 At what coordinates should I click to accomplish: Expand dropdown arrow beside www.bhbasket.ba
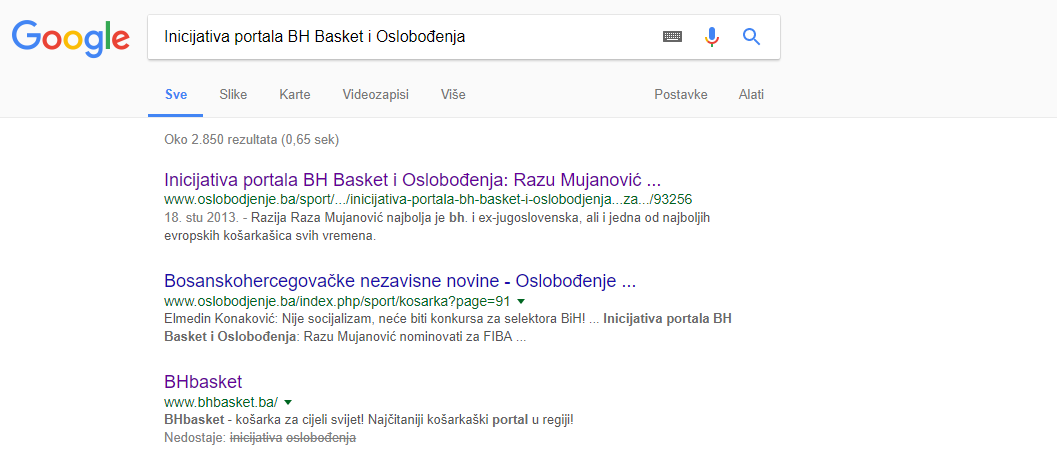tap(288, 402)
